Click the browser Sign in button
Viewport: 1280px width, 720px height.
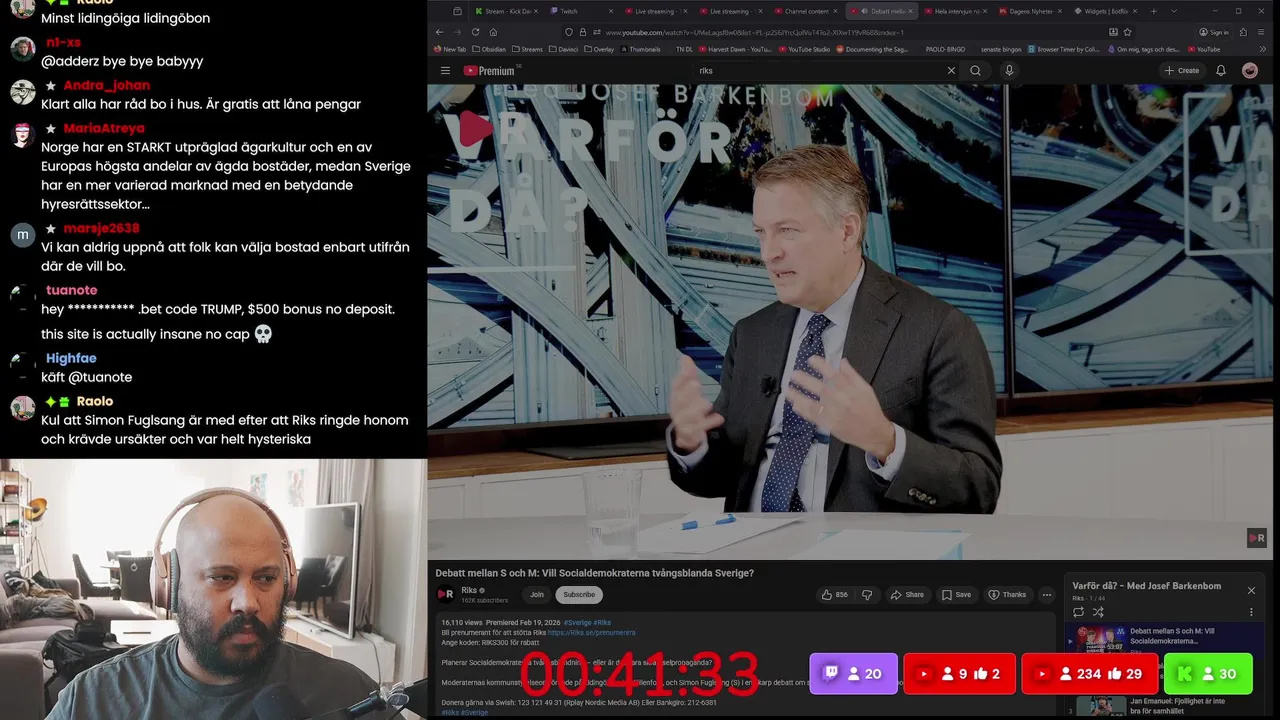coord(1214,32)
